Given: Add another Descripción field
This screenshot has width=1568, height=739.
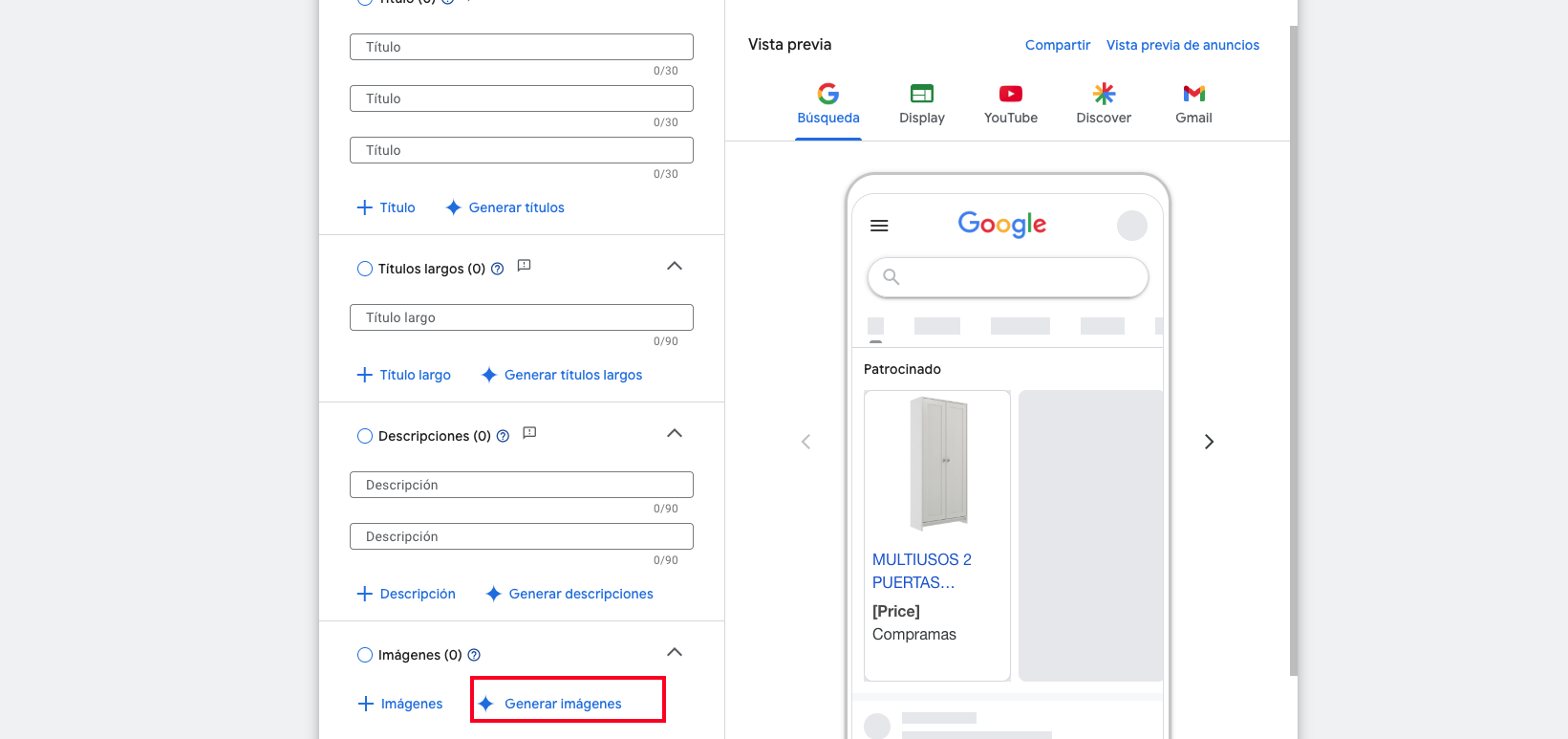Looking at the screenshot, I should 406,594.
